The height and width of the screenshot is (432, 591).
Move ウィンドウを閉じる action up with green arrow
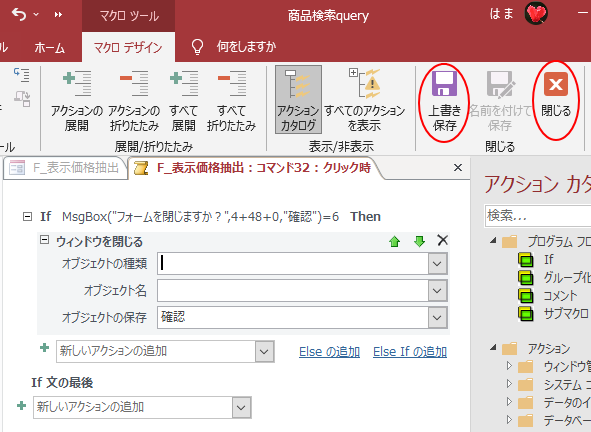click(395, 241)
